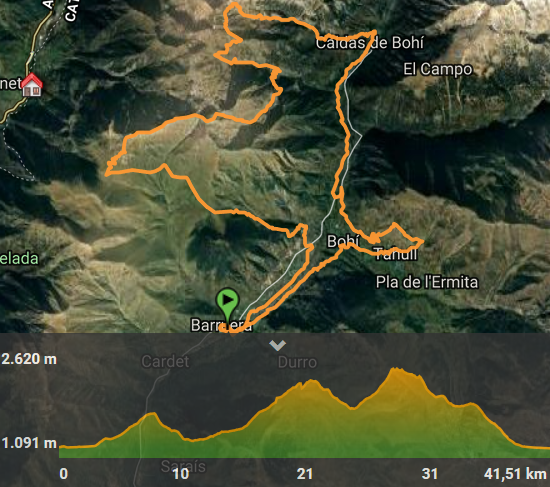Click the orange track's westernmost tip
Viewport: 550px width, 487px height.
click(107, 173)
